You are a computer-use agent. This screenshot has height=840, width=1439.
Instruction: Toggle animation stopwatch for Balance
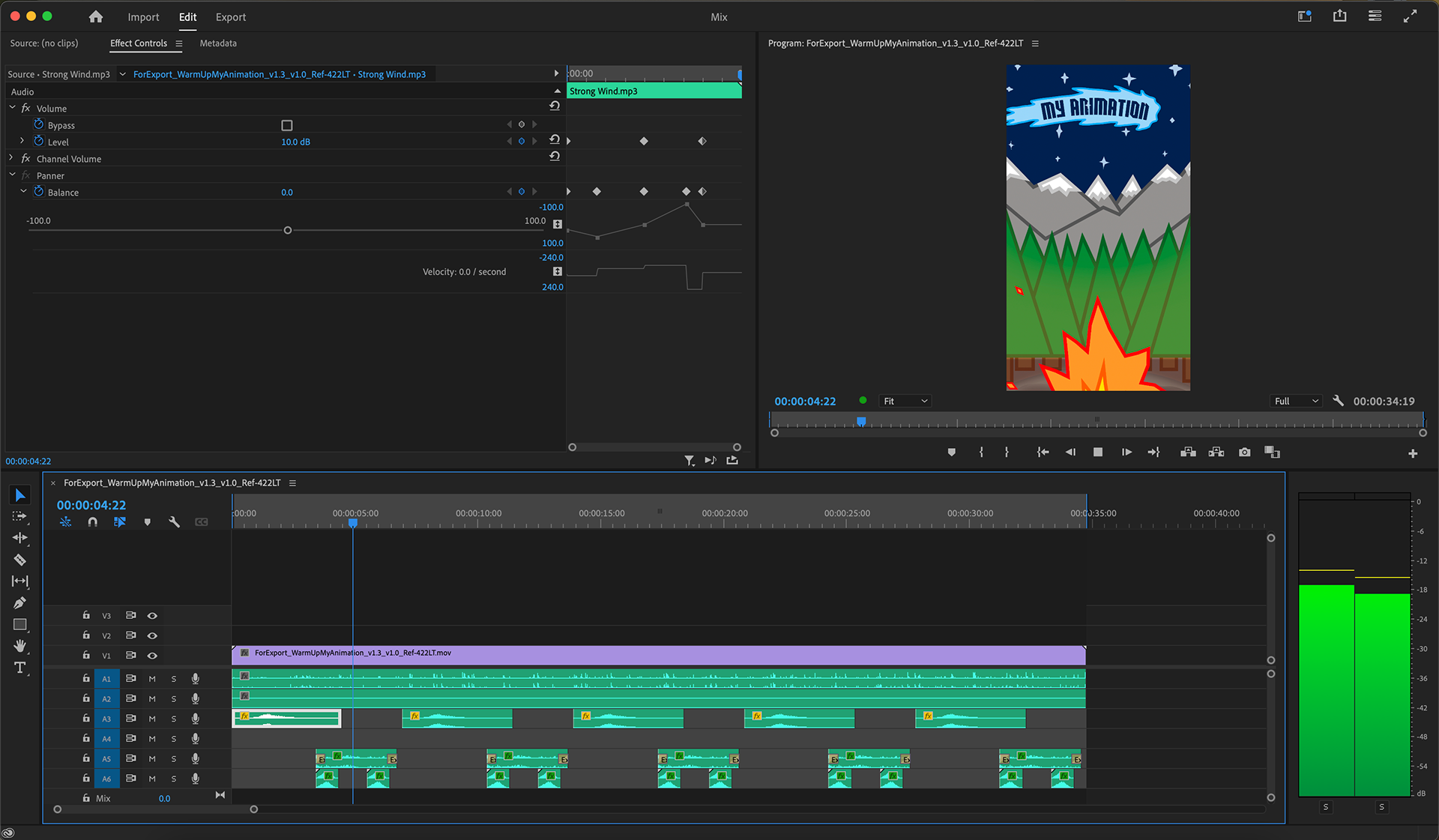(39, 192)
